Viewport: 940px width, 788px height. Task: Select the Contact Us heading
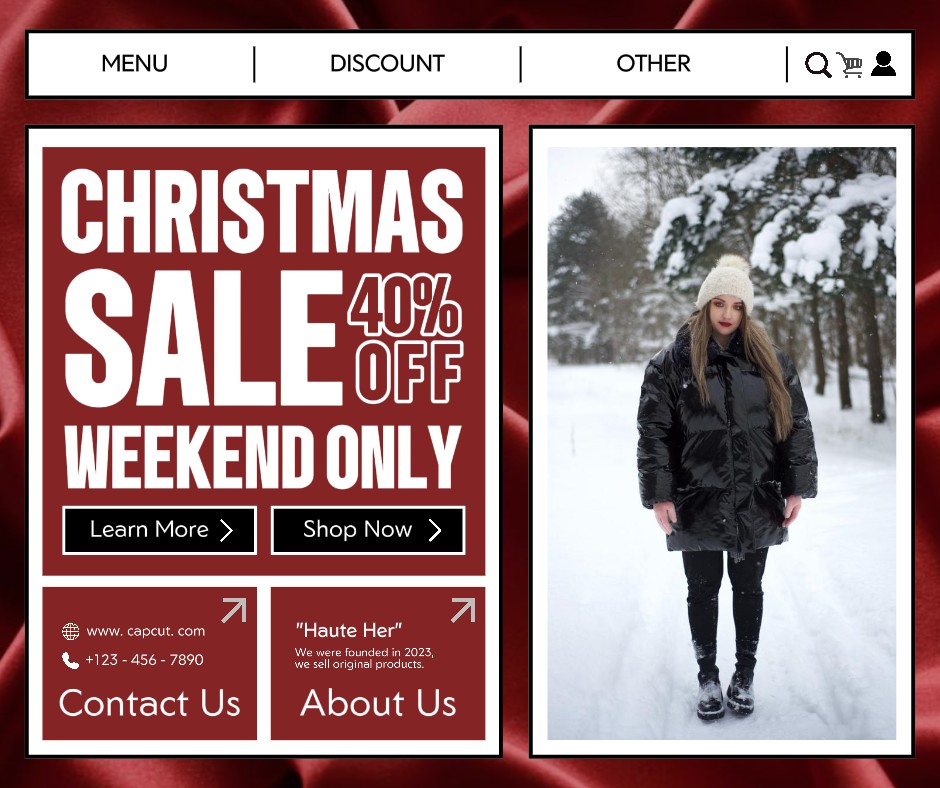point(149,703)
